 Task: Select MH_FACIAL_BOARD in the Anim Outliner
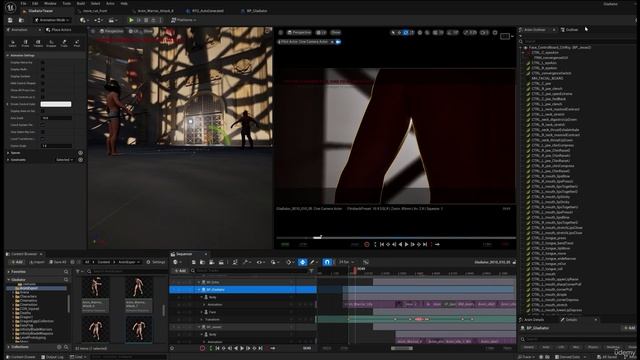click(x=547, y=78)
